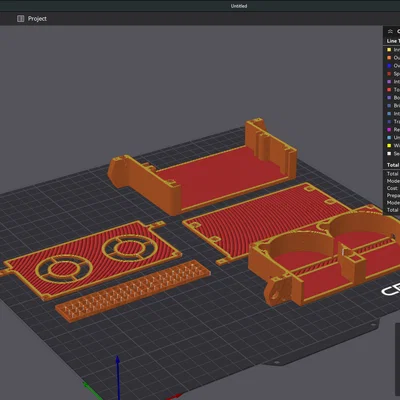The width and height of the screenshot is (400, 400).
Task: Select the pale yellow Inner wall swatch
Action: tap(389, 50)
